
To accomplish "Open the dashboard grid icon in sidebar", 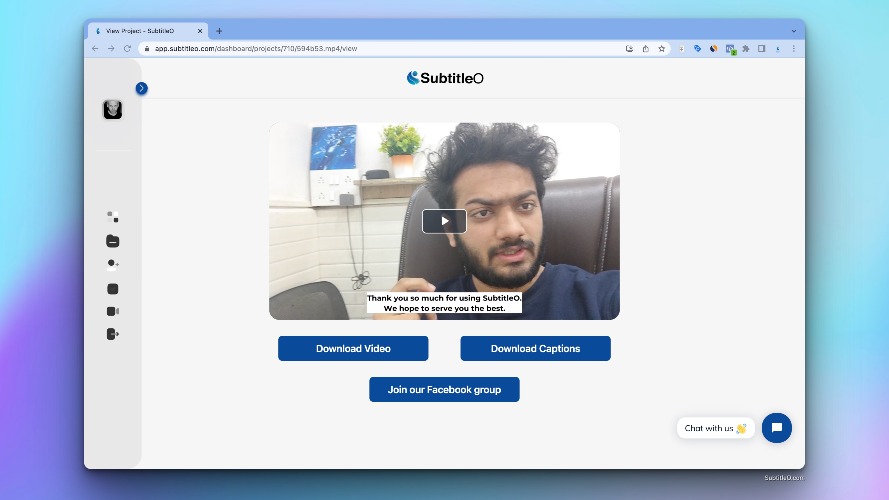I will pyautogui.click(x=113, y=217).
